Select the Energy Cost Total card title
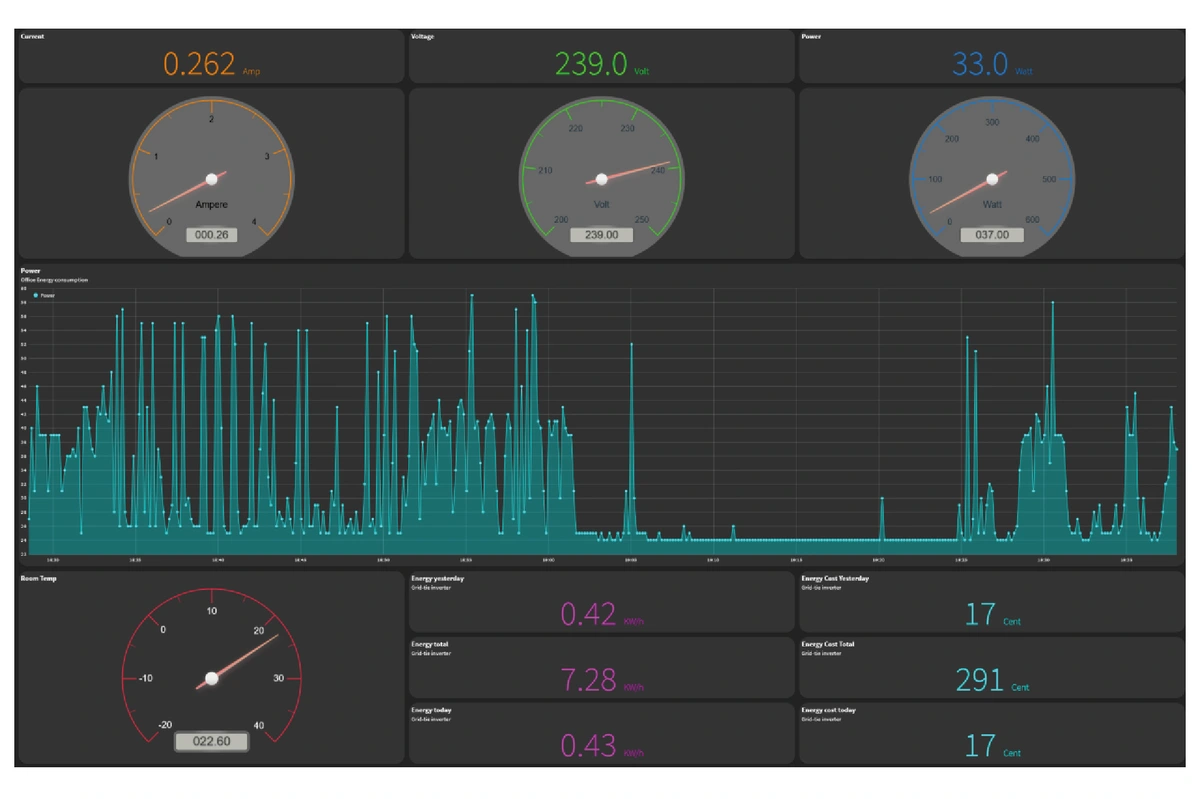This screenshot has height=799, width=1200. (x=828, y=644)
